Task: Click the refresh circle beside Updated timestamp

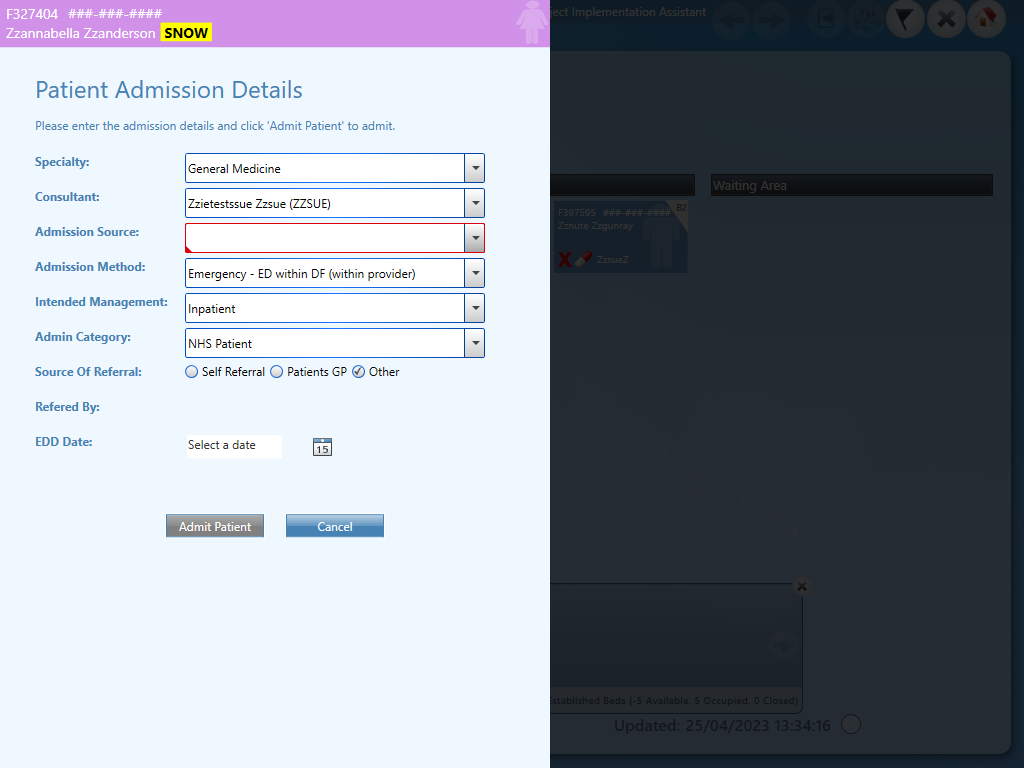Action: coord(851,724)
